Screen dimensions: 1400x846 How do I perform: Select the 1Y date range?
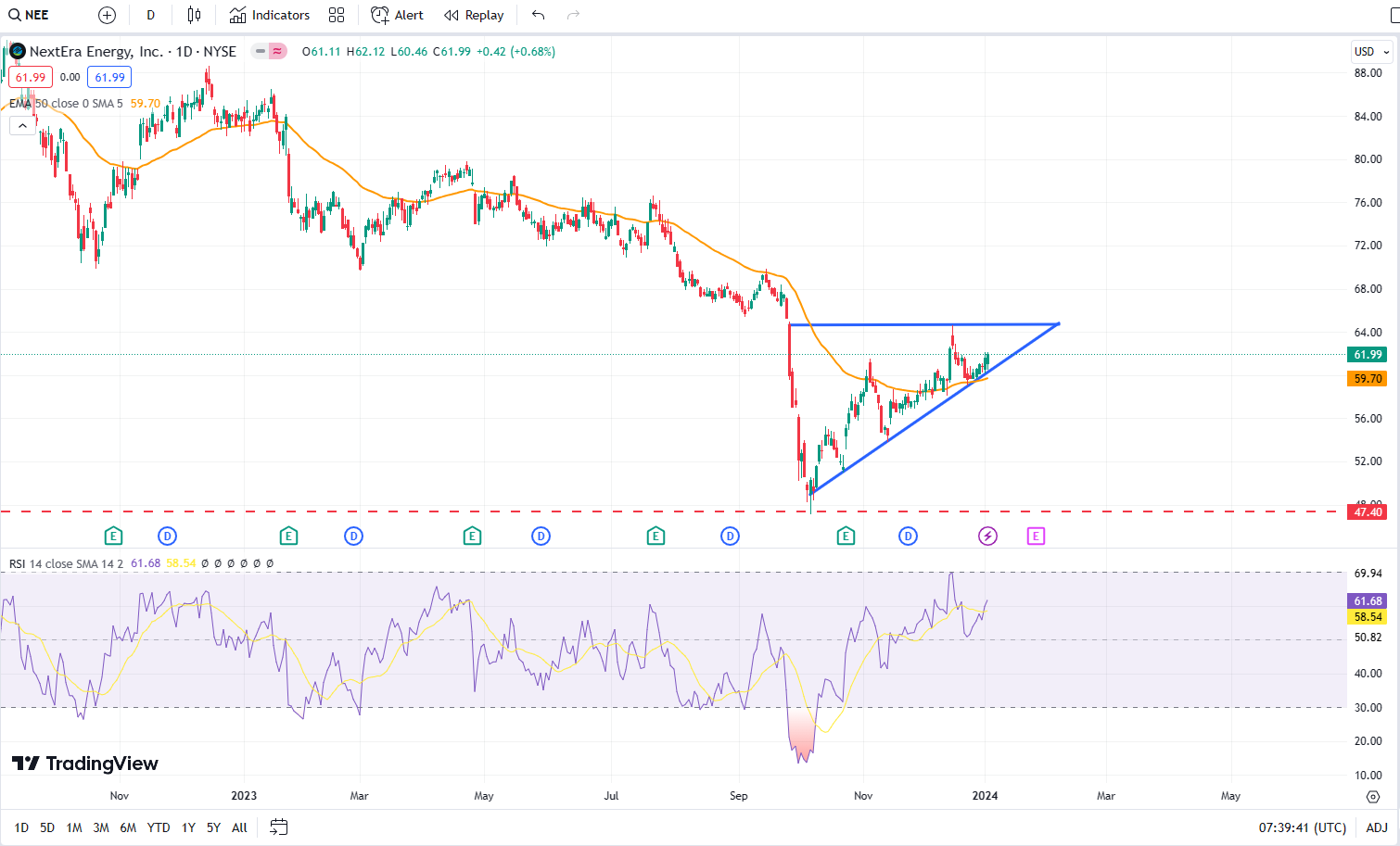[188, 827]
